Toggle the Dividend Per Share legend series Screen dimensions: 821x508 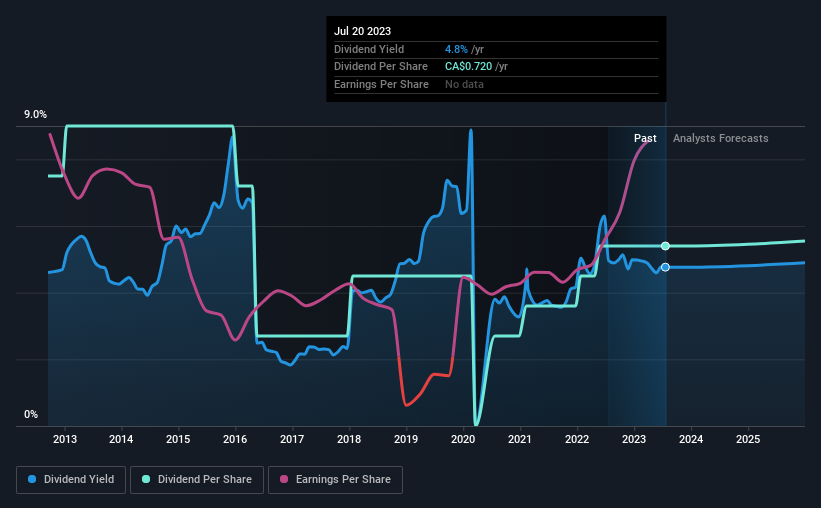coord(197,480)
